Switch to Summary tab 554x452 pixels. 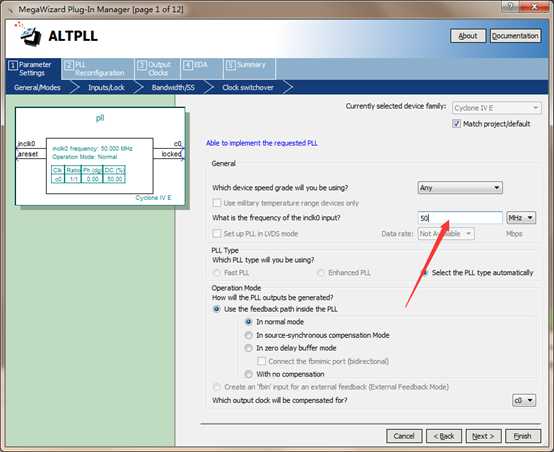click(x=249, y=69)
